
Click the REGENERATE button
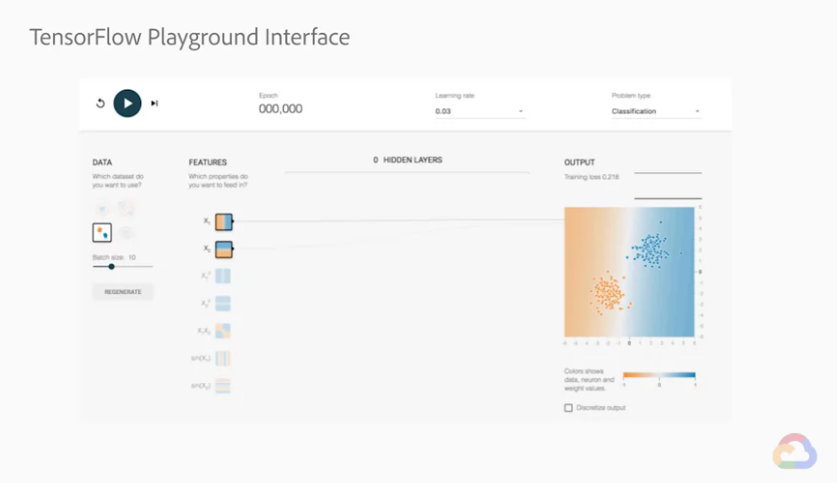(123, 292)
